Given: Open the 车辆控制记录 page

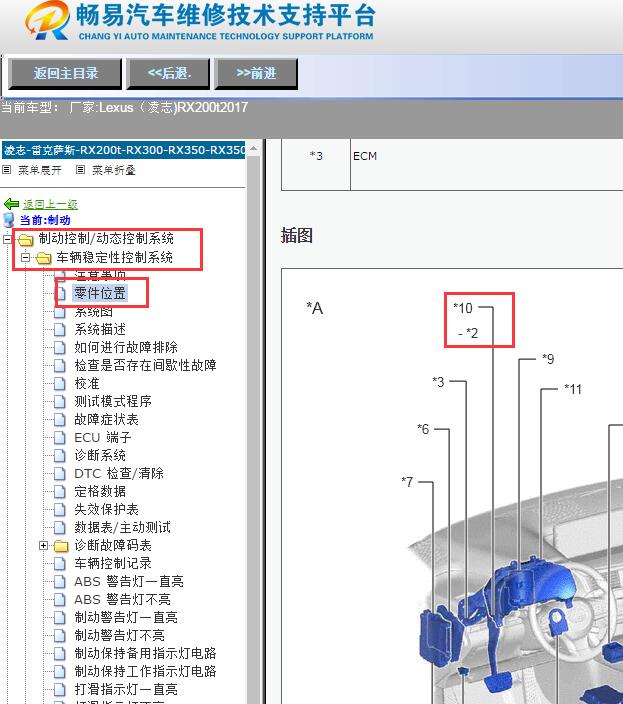Looking at the screenshot, I should tap(113, 563).
